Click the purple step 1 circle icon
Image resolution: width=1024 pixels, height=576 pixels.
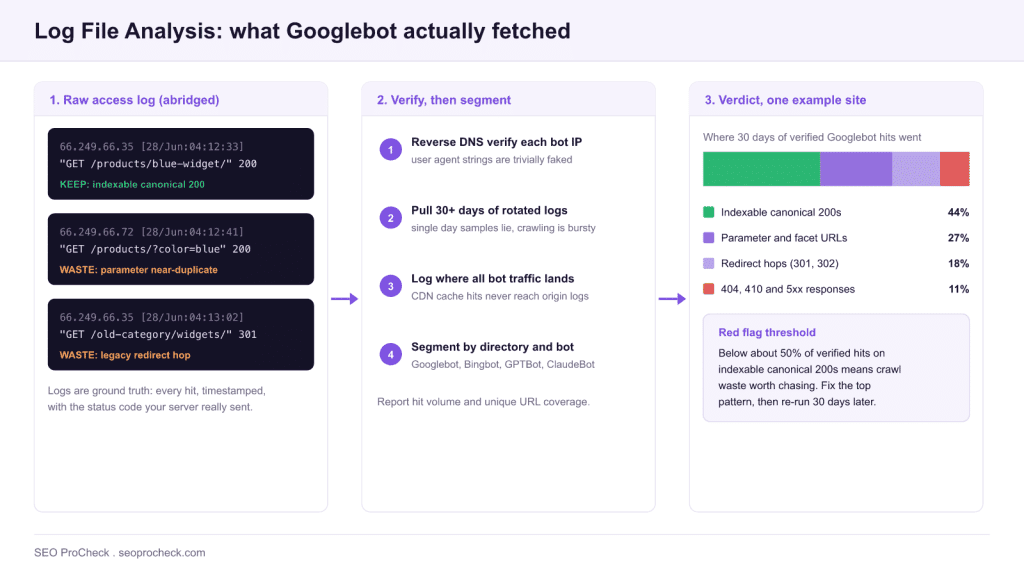[x=391, y=150]
